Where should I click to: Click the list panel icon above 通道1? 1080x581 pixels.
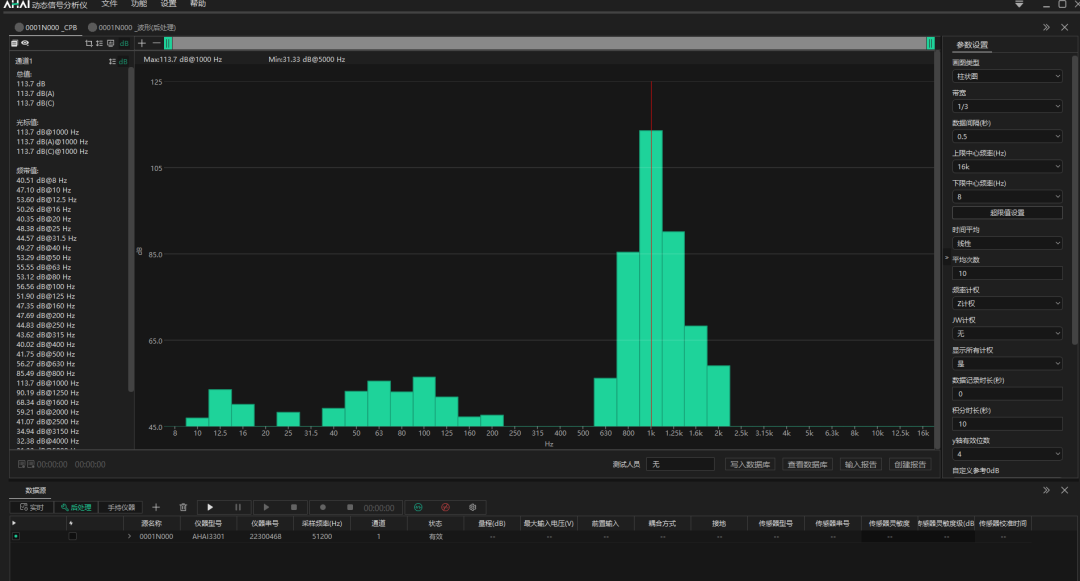click(14, 43)
